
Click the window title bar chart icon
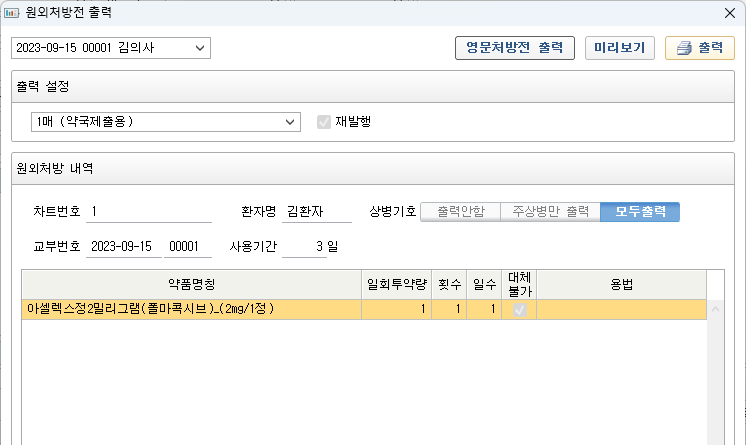11,13
